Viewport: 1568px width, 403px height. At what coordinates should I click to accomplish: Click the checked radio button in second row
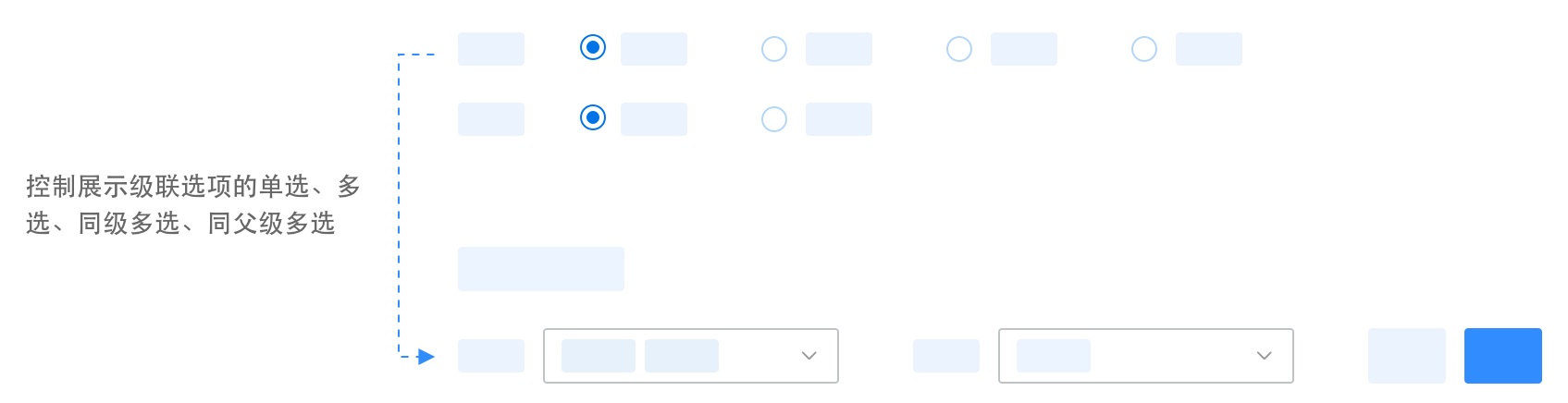point(593,117)
